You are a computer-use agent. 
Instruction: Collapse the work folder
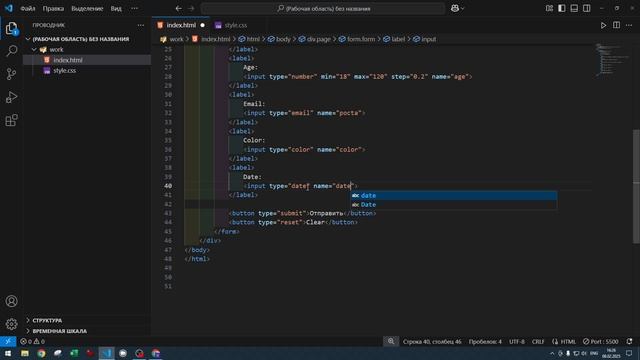pos(34,49)
